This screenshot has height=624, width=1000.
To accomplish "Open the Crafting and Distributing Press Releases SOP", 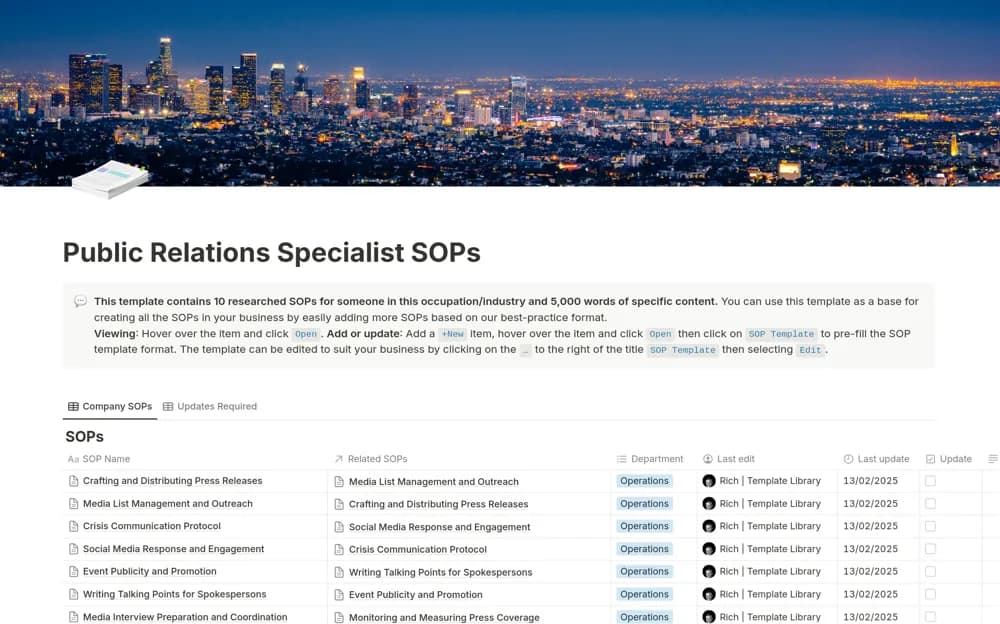I will pos(172,481).
